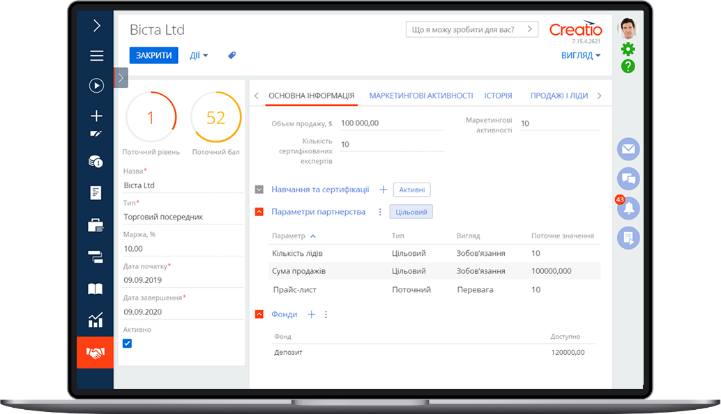The height and width of the screenshot is (414, 721).
Task: Click the Назва field with Віста Ltd
Action: (x=183, y=185)
